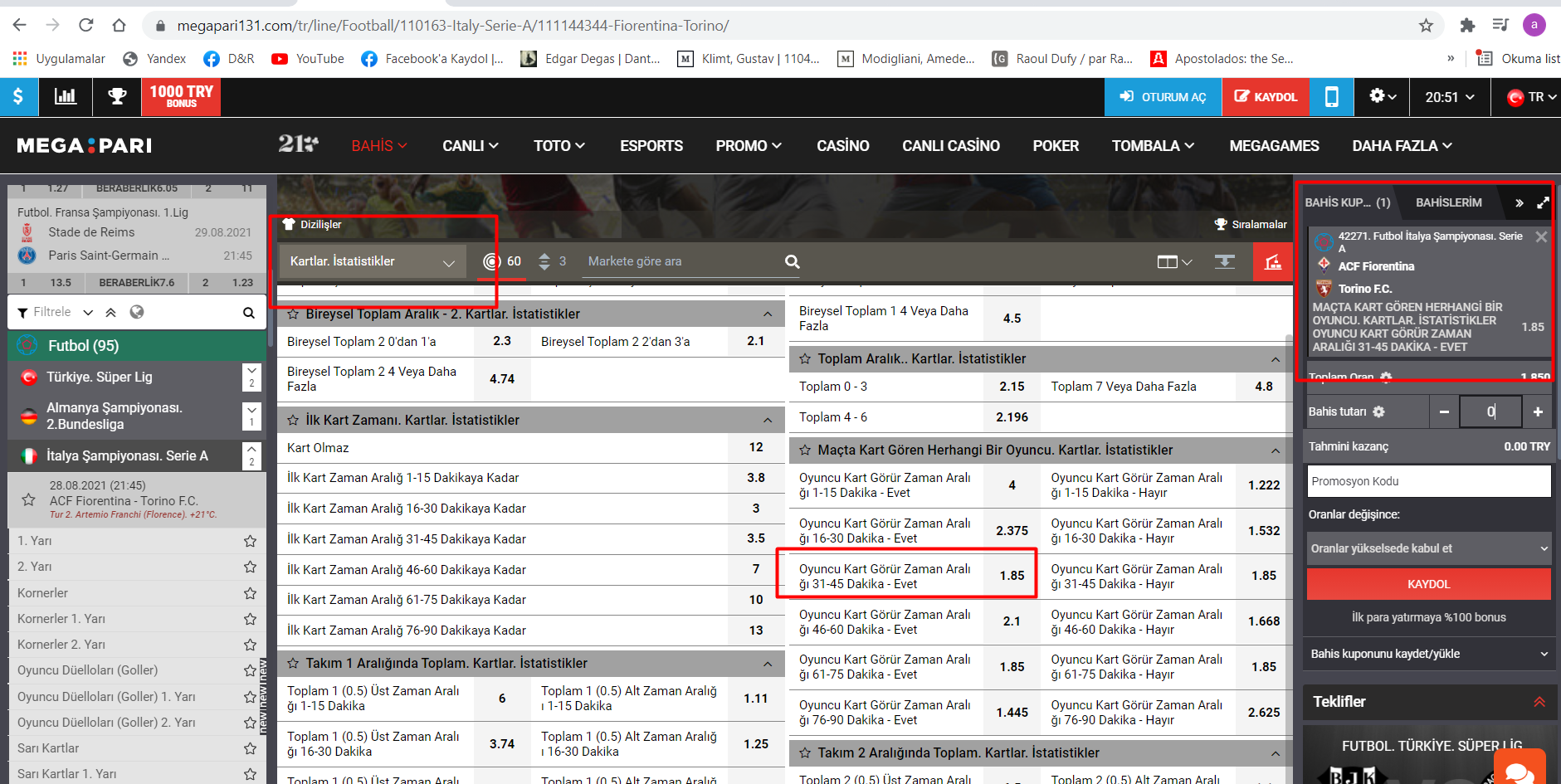This screenshot has width=1561, height=784.
Task: Select 16-30 Dakika - Hayır odds 1.532
Action: [1263, 531]
